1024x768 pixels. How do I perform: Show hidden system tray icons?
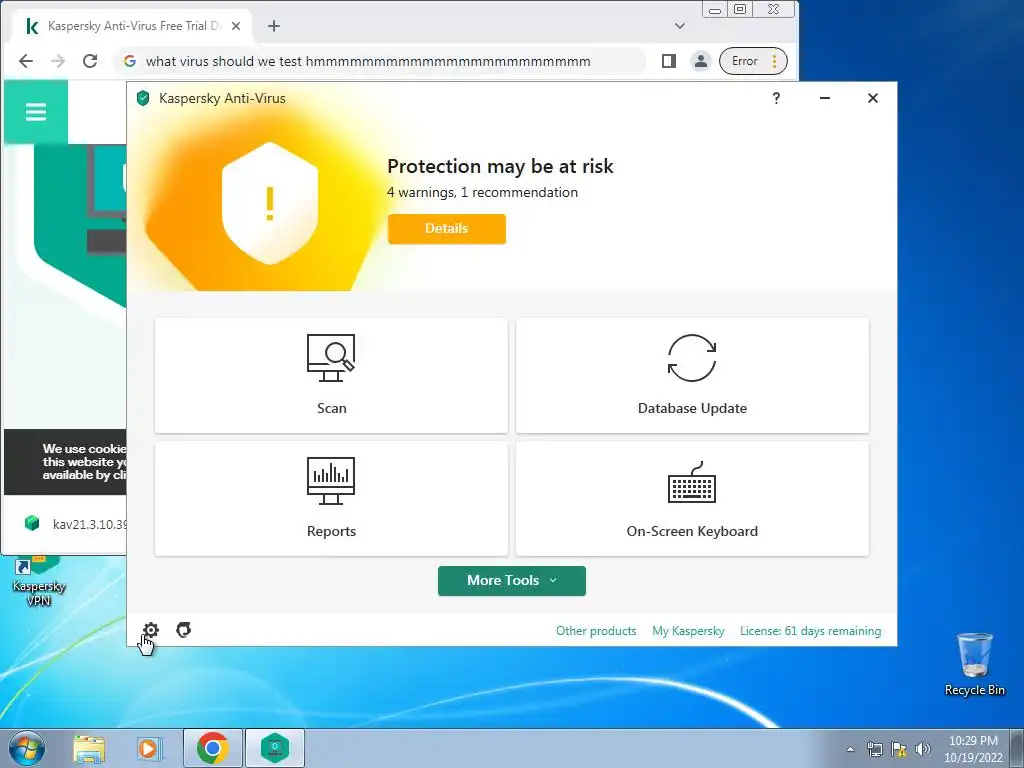(x=850, y=749)
